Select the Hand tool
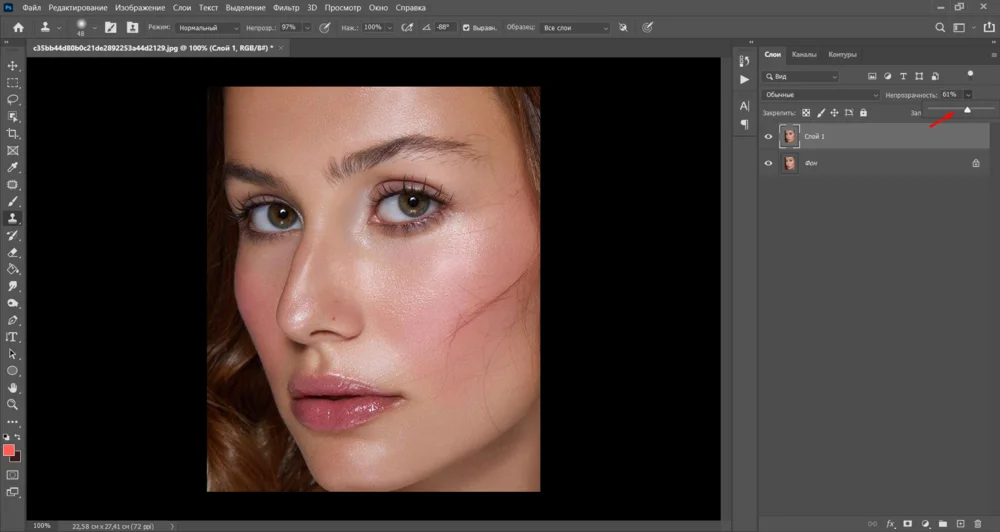 (x=13, y=387)
